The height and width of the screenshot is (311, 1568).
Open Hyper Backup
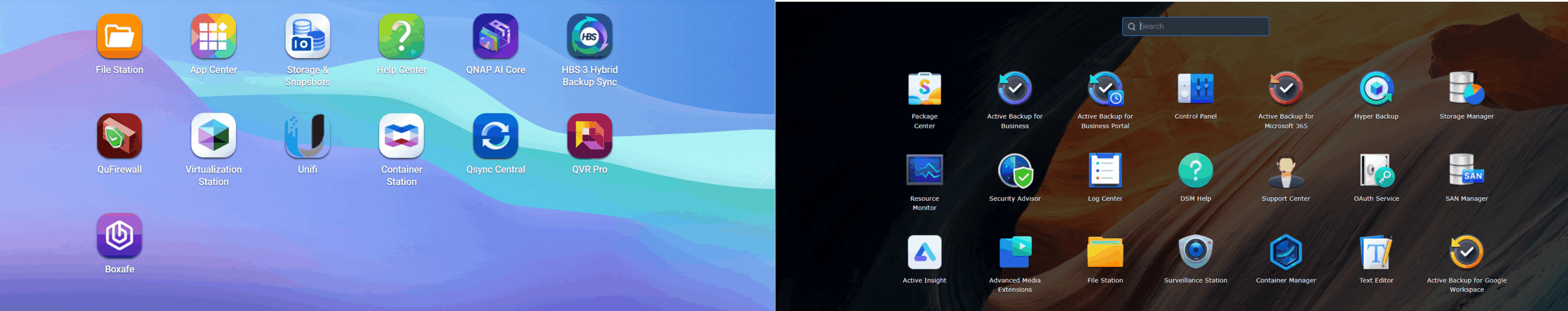tap(1376, 89)
